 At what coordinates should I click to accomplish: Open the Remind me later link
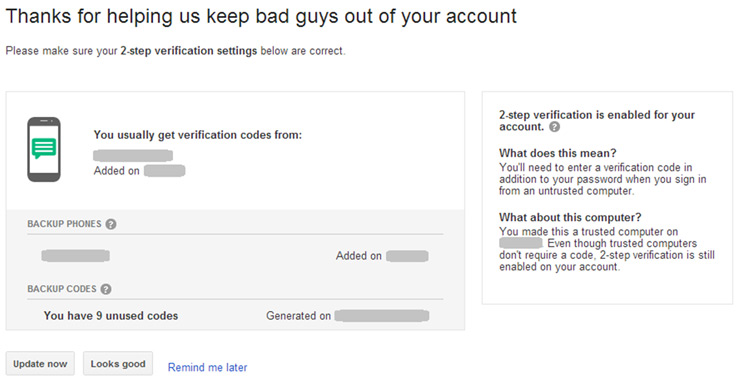coord(208,367)
